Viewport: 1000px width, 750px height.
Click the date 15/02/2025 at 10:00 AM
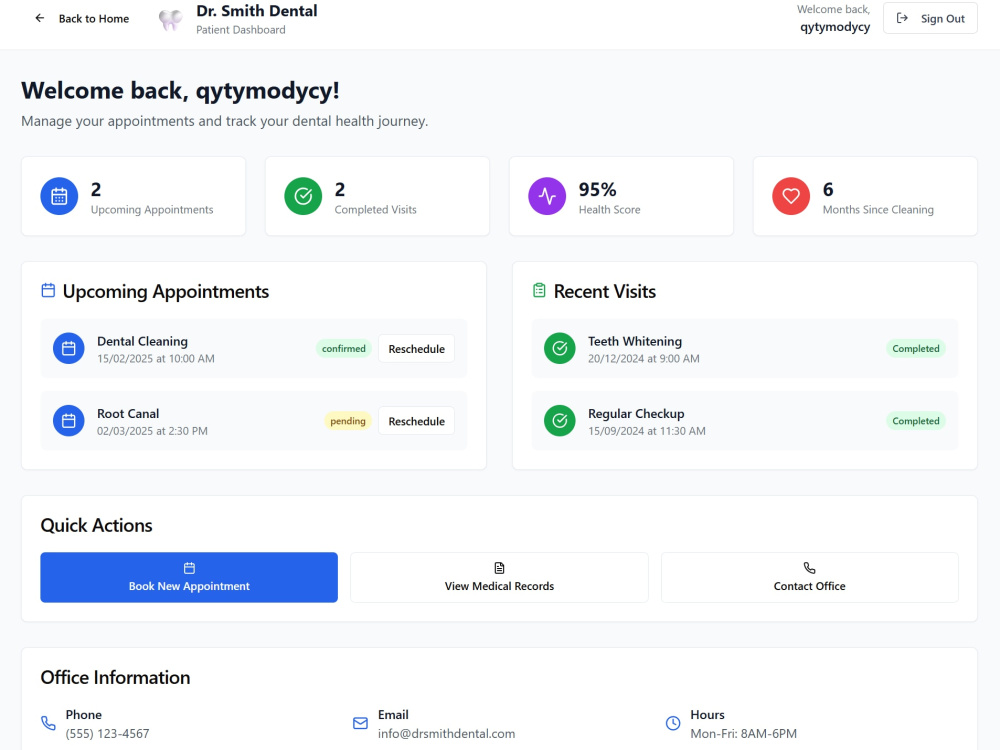coord(156,359)
